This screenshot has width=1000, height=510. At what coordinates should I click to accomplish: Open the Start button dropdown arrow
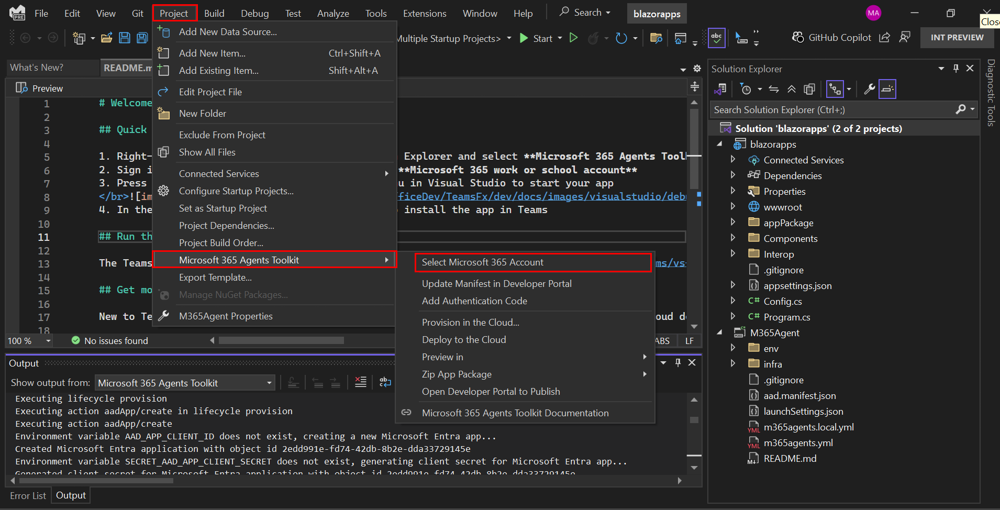click(x=560, y=38)
